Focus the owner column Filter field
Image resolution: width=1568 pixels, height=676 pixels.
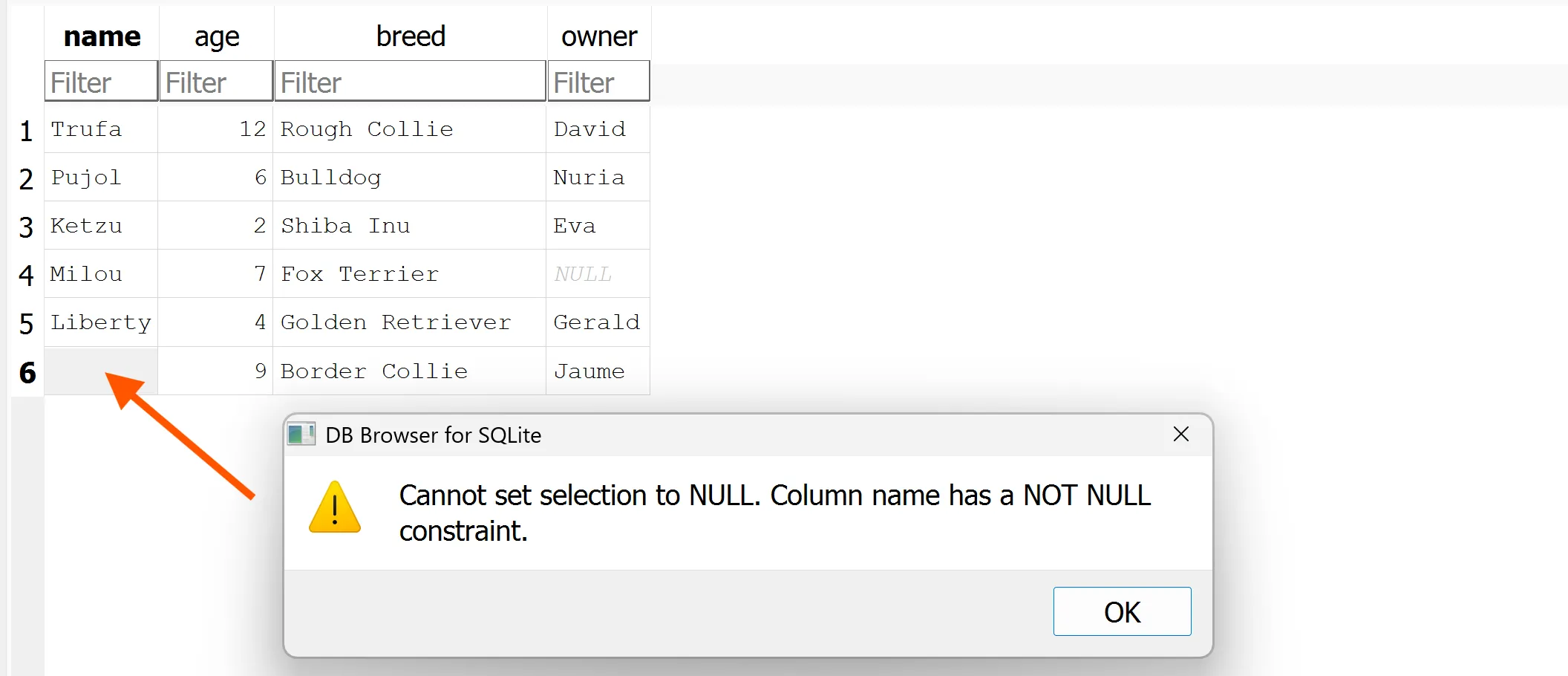point(598,82)
